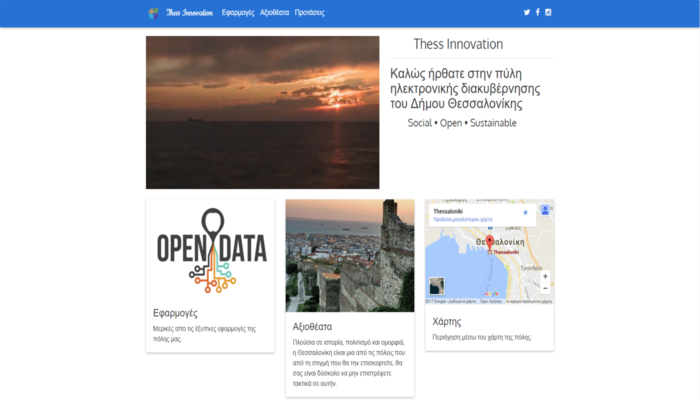Open the Facebook icon in the navbar
Screen dimensions: 700x400
pos(538,12)
